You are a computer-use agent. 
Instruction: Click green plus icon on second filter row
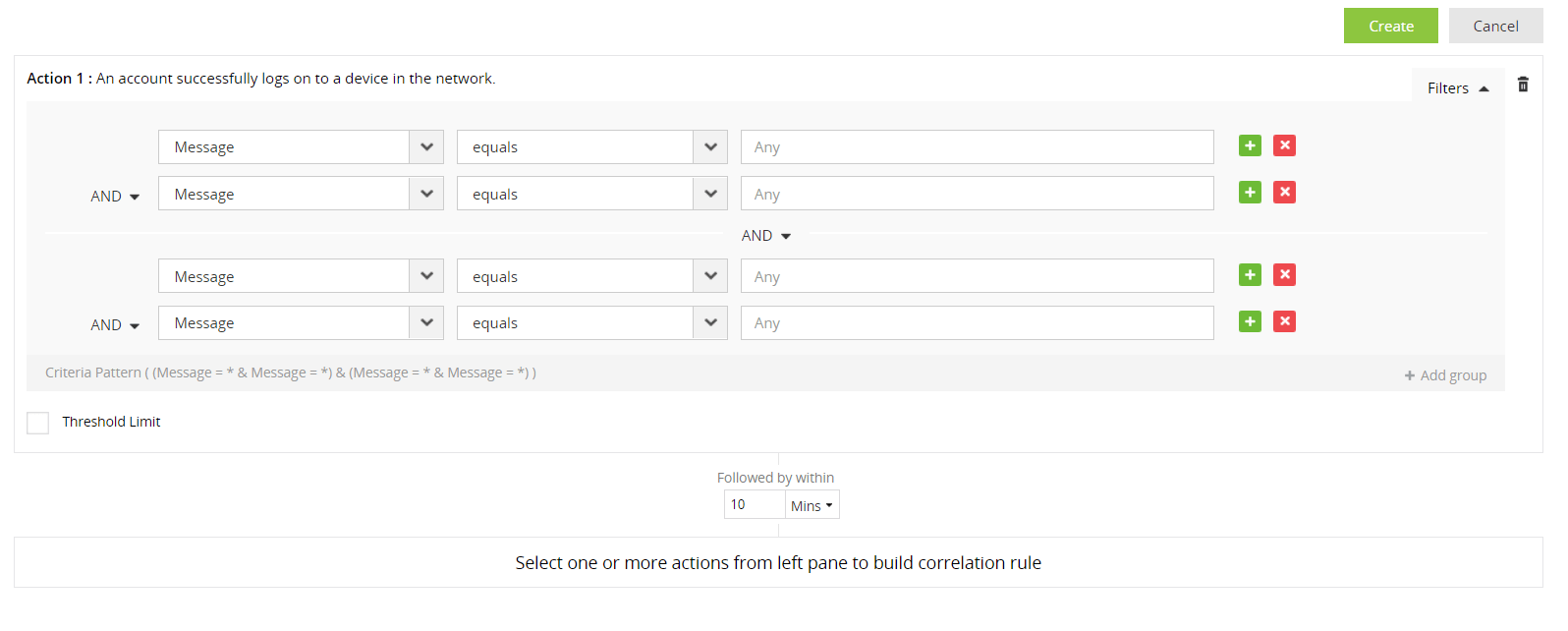[1250, 193]
